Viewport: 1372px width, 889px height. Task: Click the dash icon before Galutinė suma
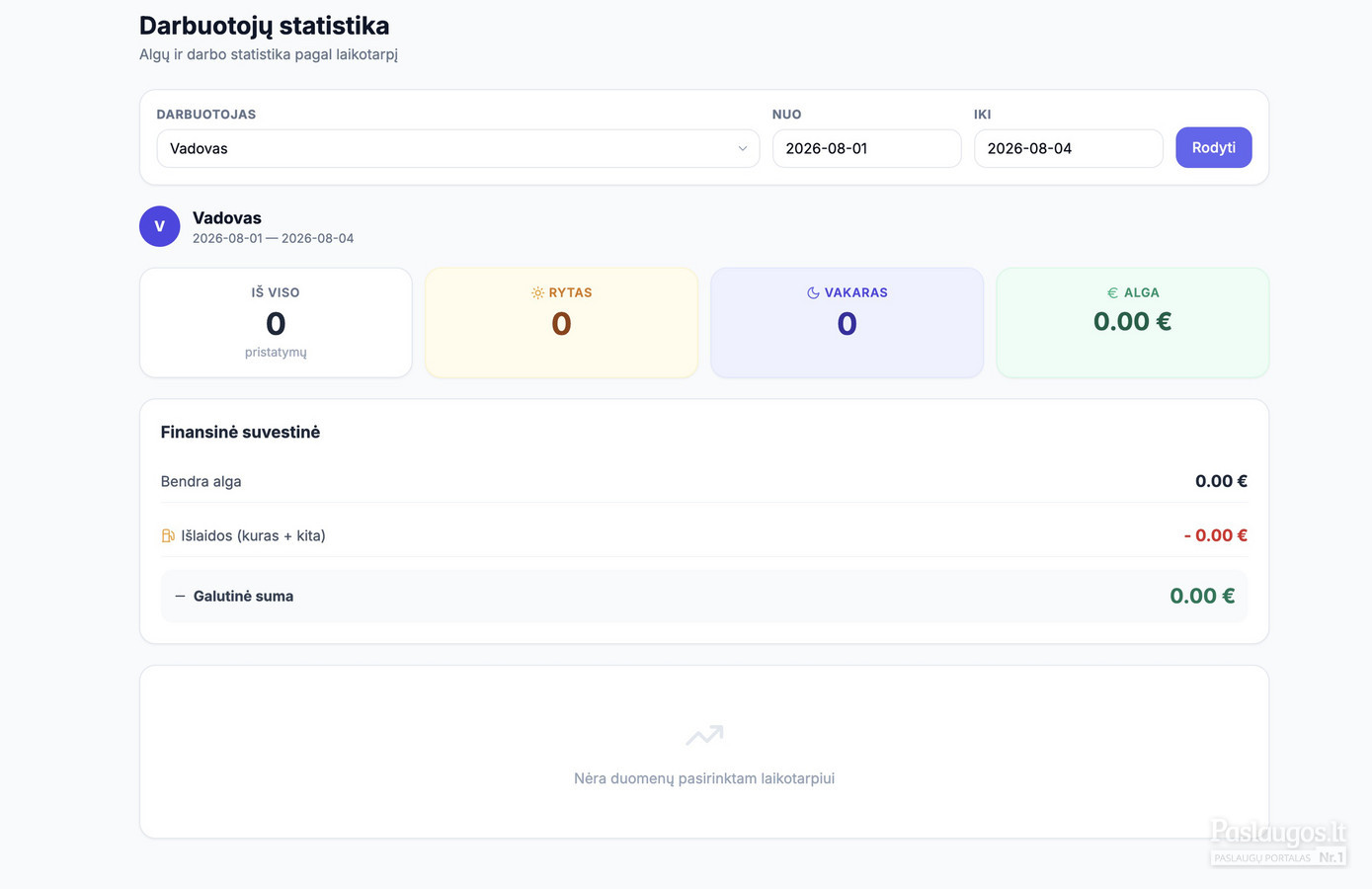tap(180, 597)
